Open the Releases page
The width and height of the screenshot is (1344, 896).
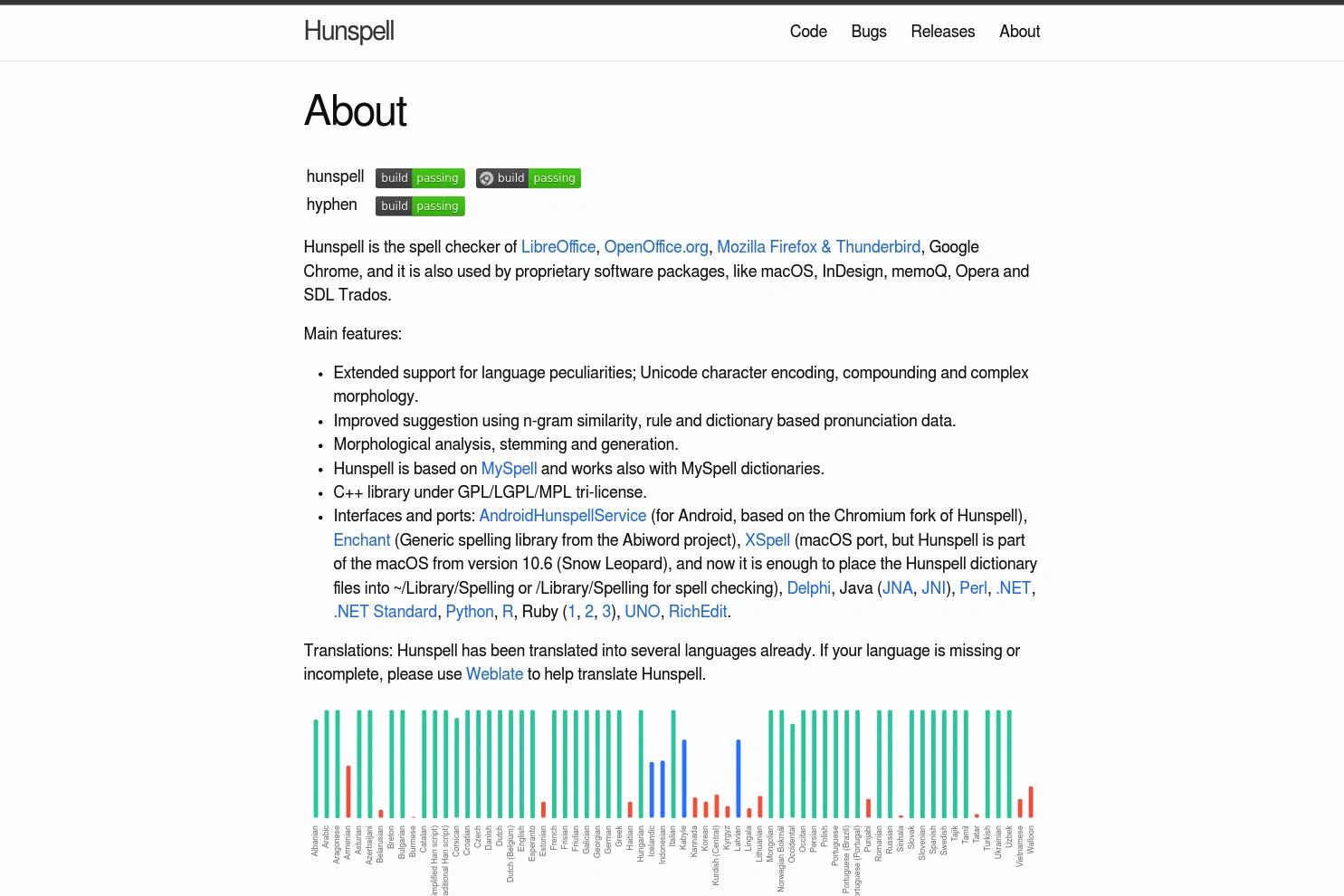pyautogui.click(x=942, y=32)
